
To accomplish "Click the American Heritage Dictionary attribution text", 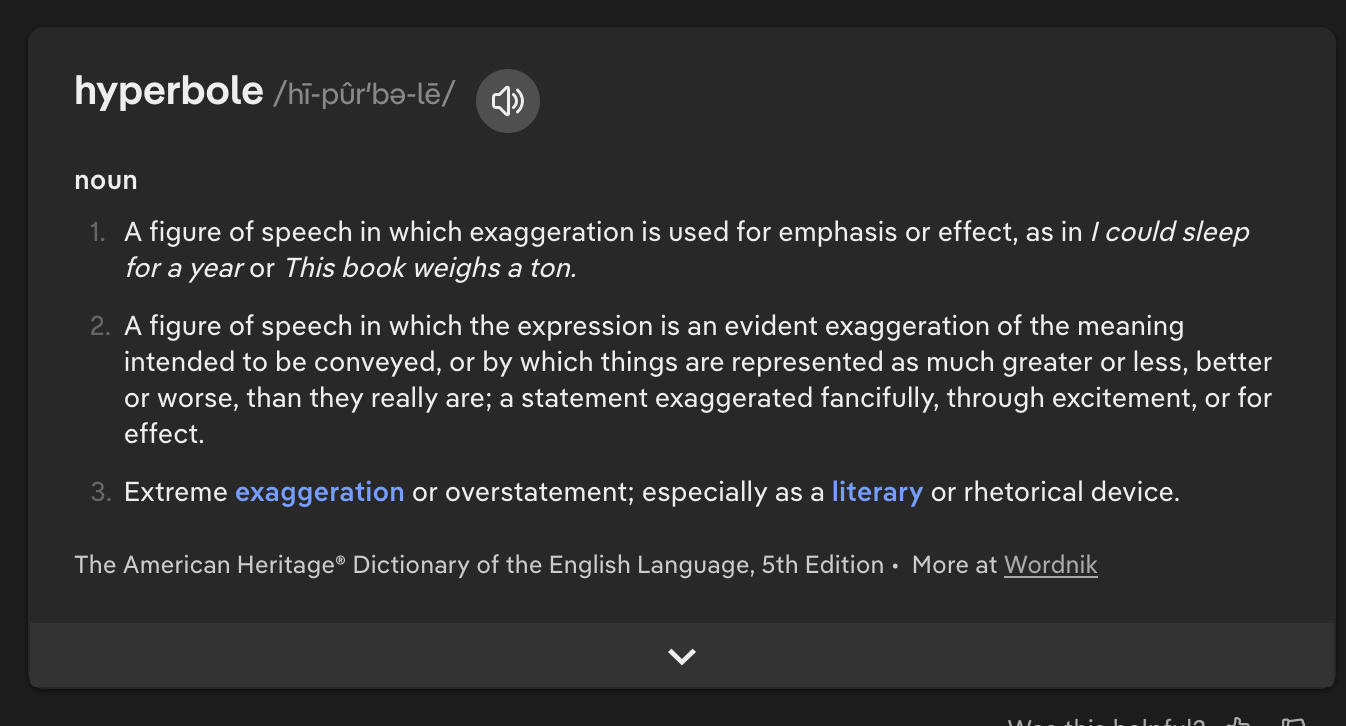I will click(x=478, y=565).
